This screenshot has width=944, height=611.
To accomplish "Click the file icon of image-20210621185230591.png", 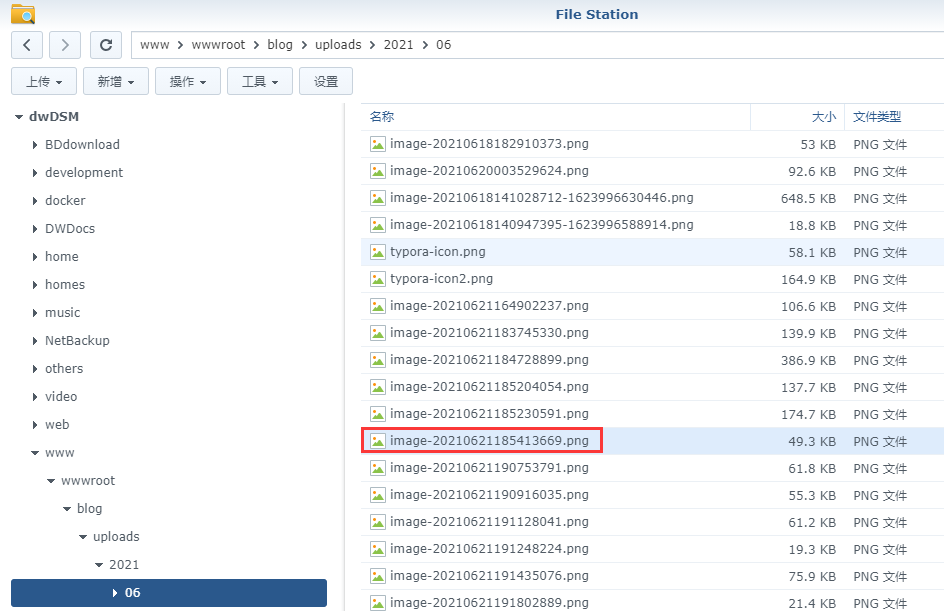I will [x=377, y=414].
